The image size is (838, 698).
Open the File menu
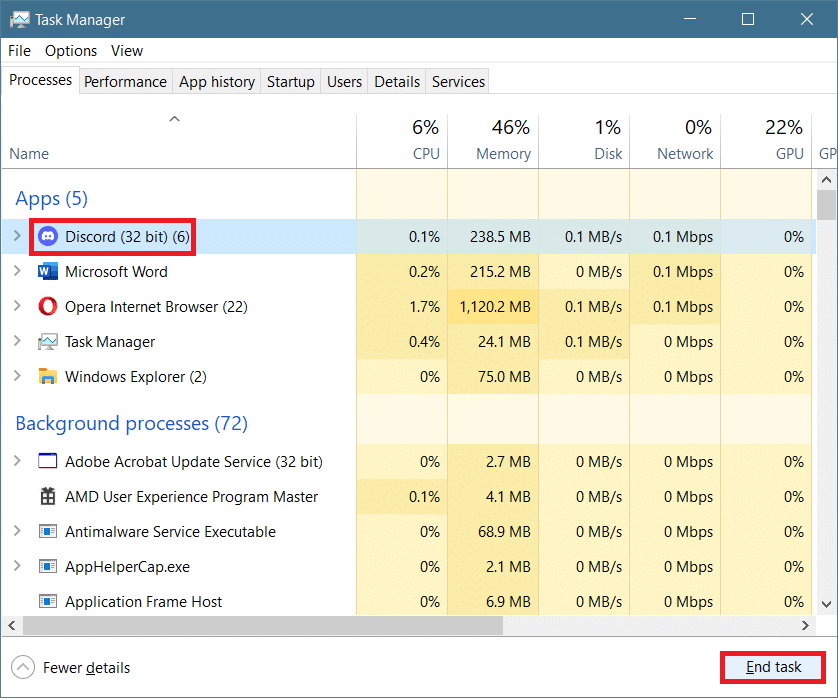click(x=19, y=51)
